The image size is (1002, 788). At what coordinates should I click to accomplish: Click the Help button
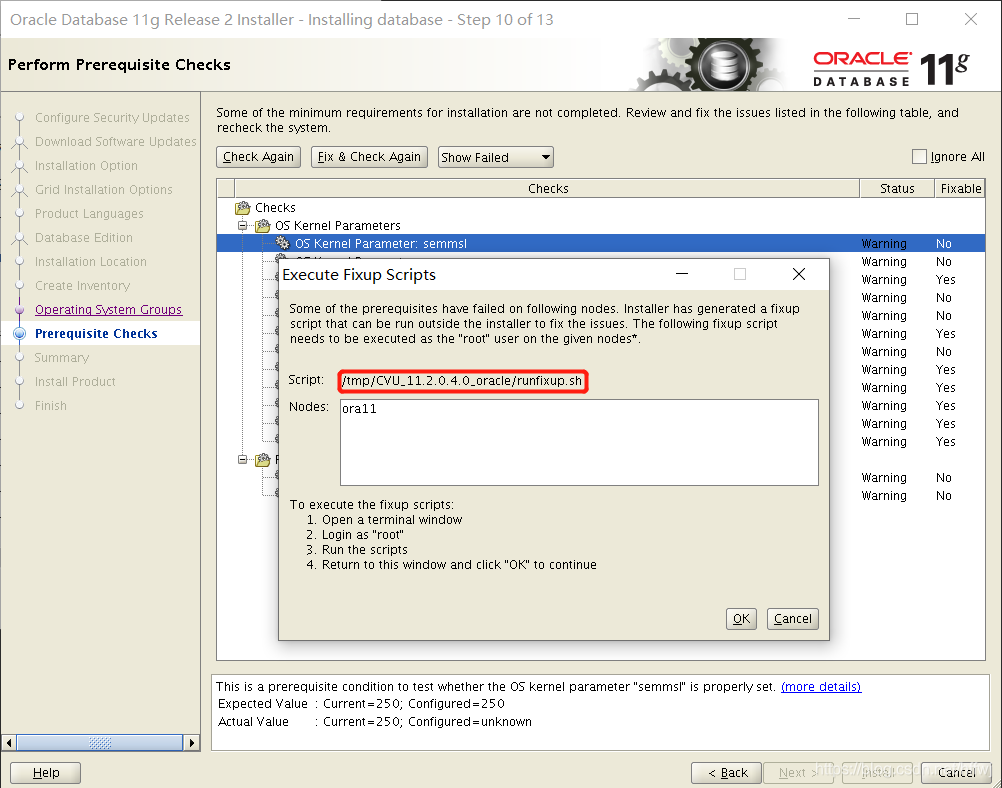coord(45,773)
